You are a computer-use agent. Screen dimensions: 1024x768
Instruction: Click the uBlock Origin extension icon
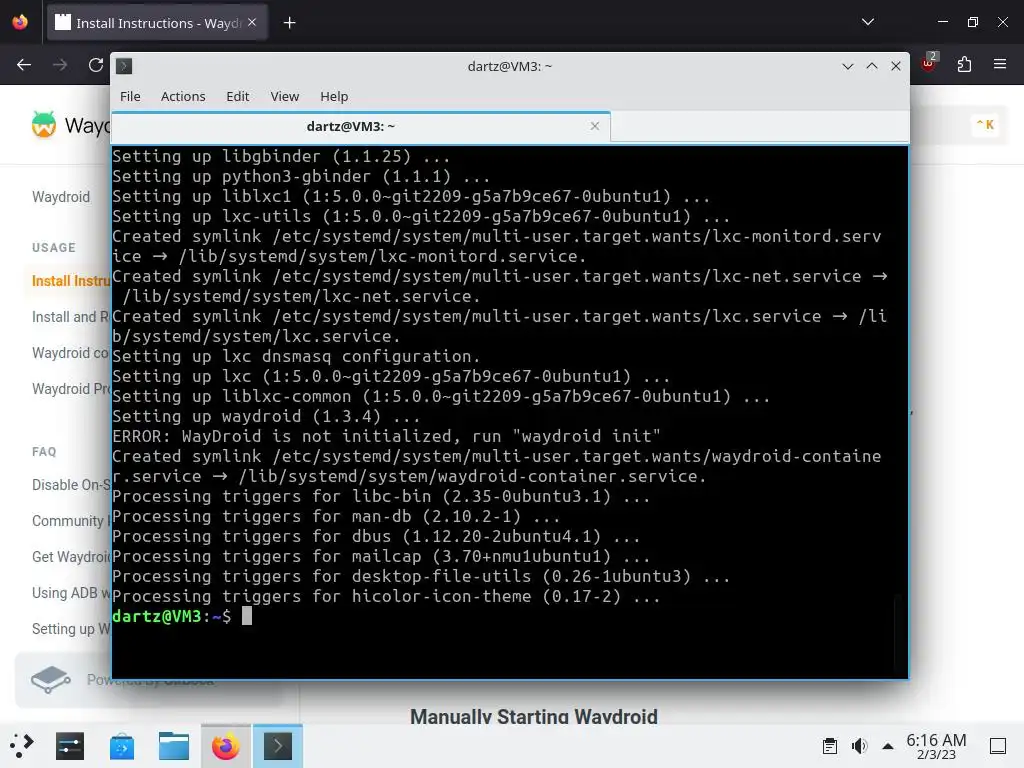(928, 63)
